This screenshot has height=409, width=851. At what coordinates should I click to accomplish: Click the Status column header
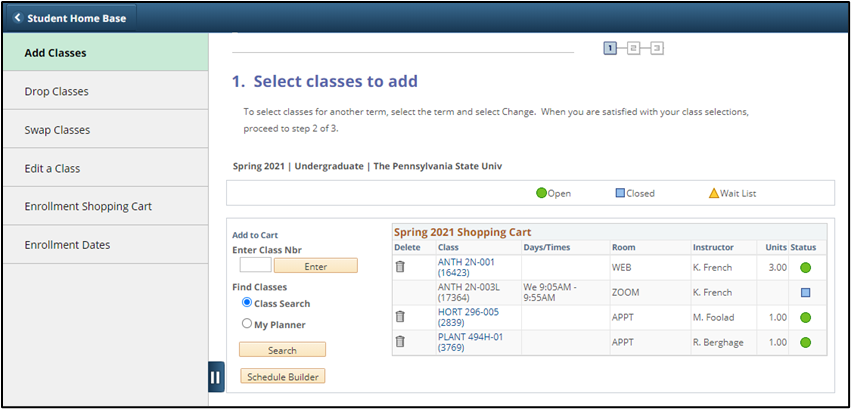(x=803, y=247)
